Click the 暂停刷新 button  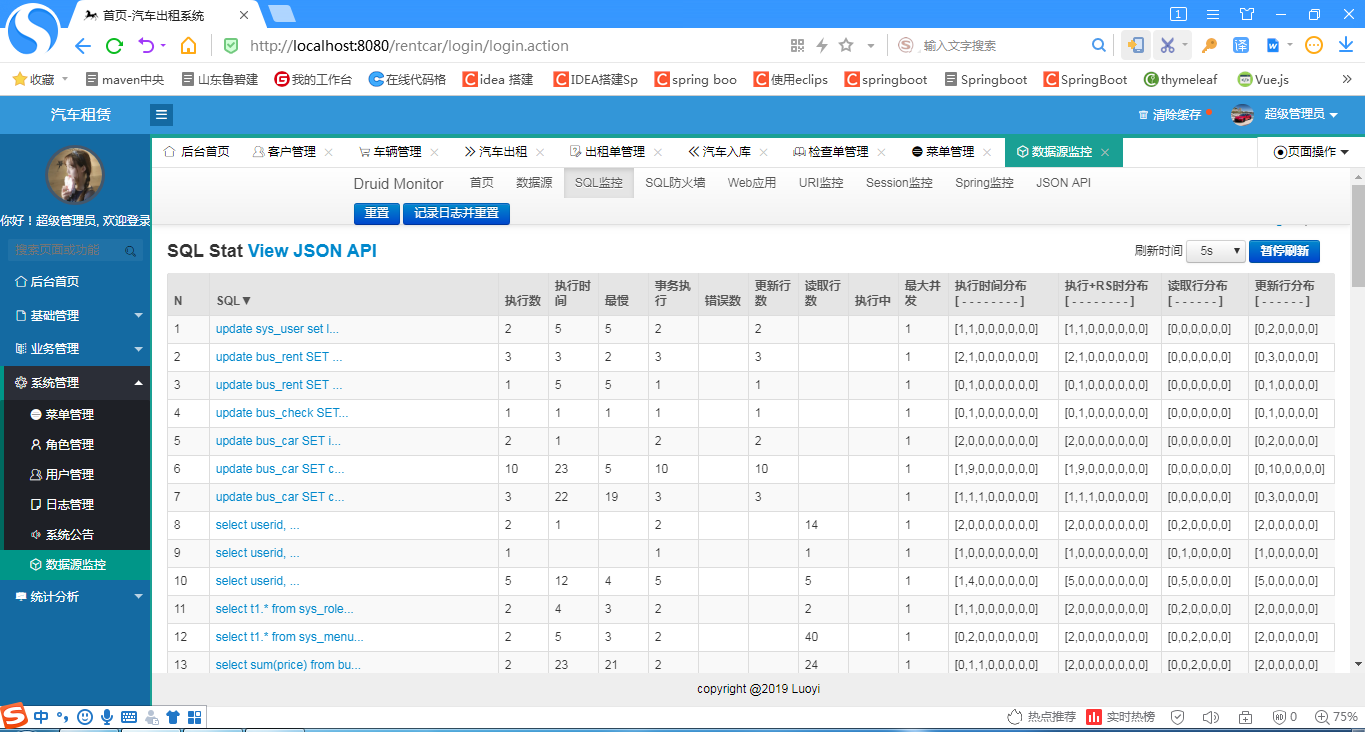click(x=1284, y=251)
